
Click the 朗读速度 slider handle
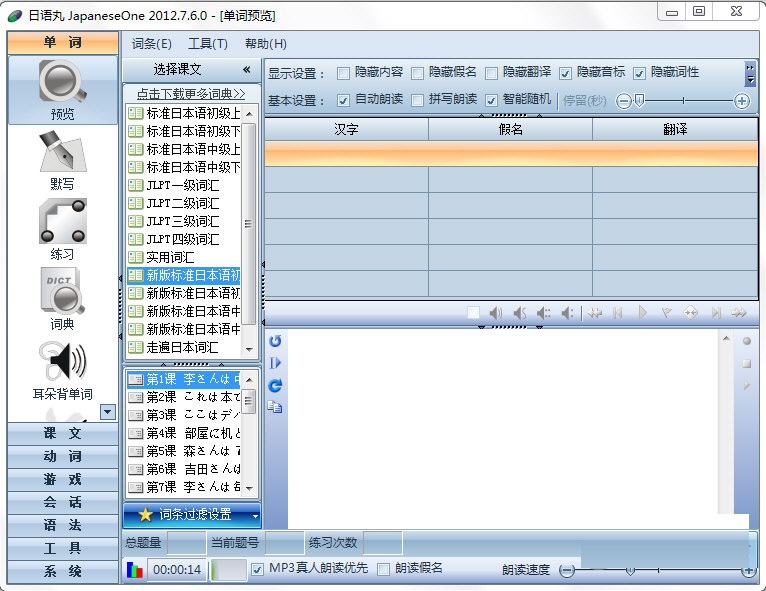[630, 570]
